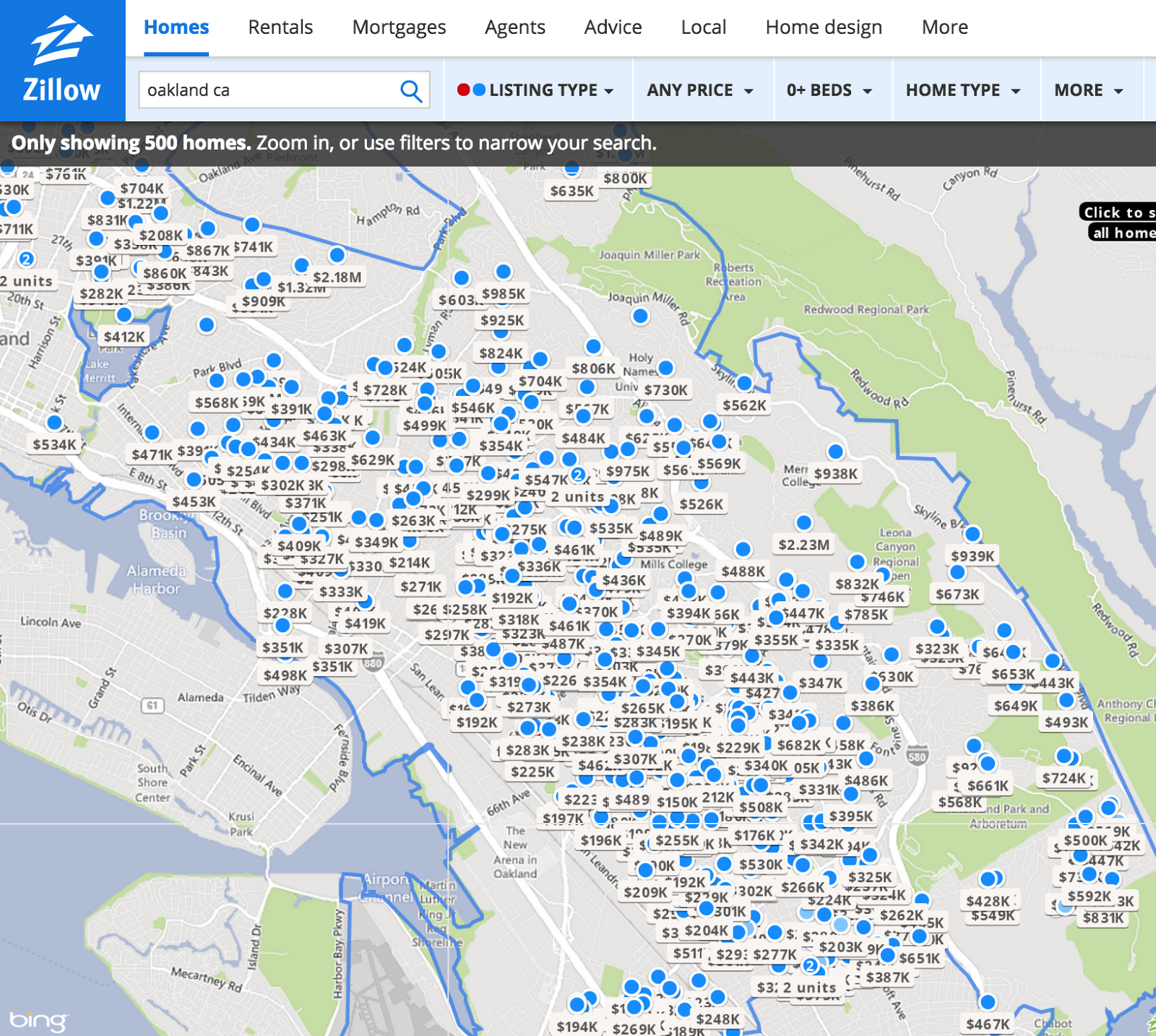The image size is (1156, 1036).
Task: Open the $412K label near Lake Merritt
Action: (x=124, y=337)
